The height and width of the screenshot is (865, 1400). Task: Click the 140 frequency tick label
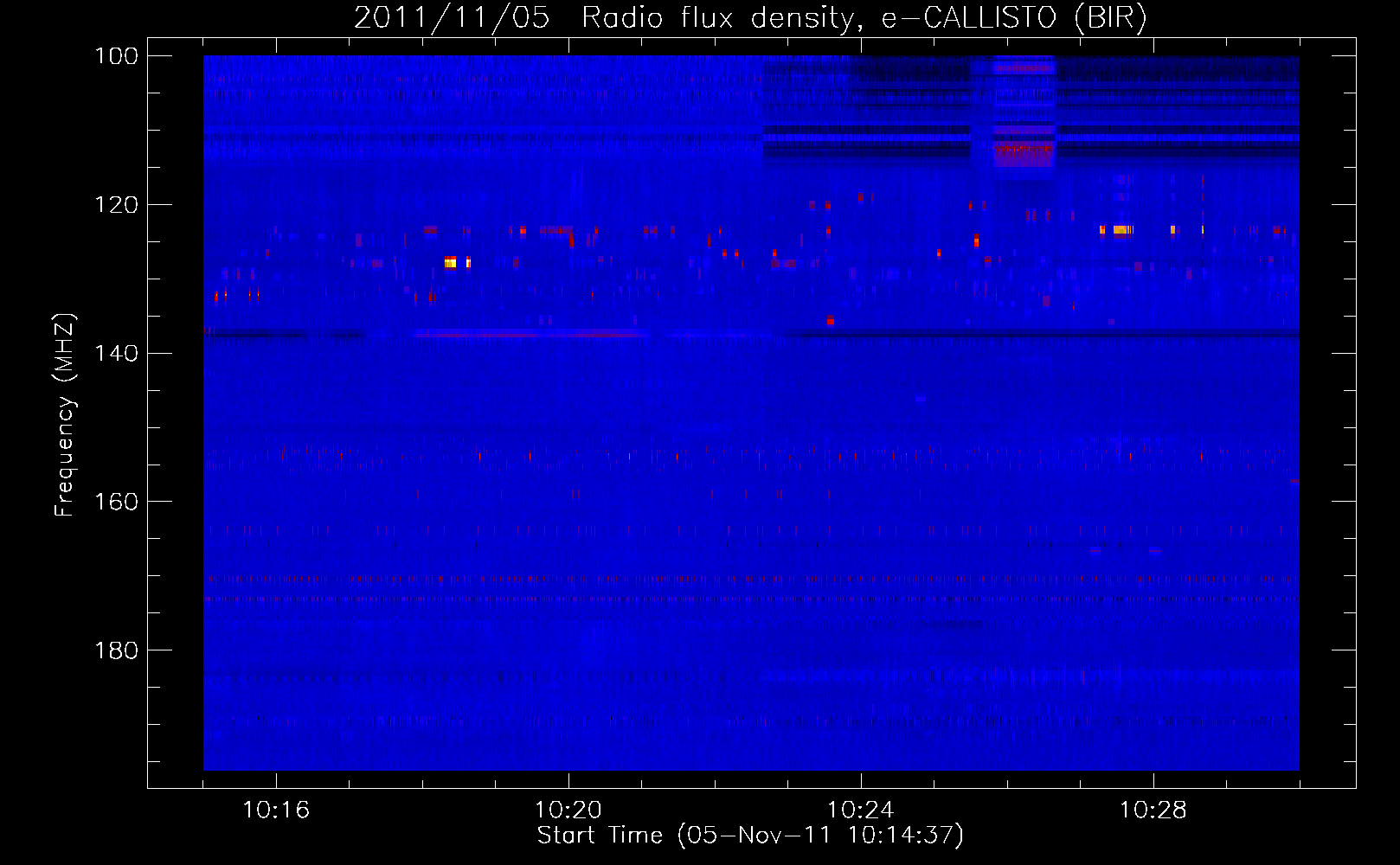(117, 353)
